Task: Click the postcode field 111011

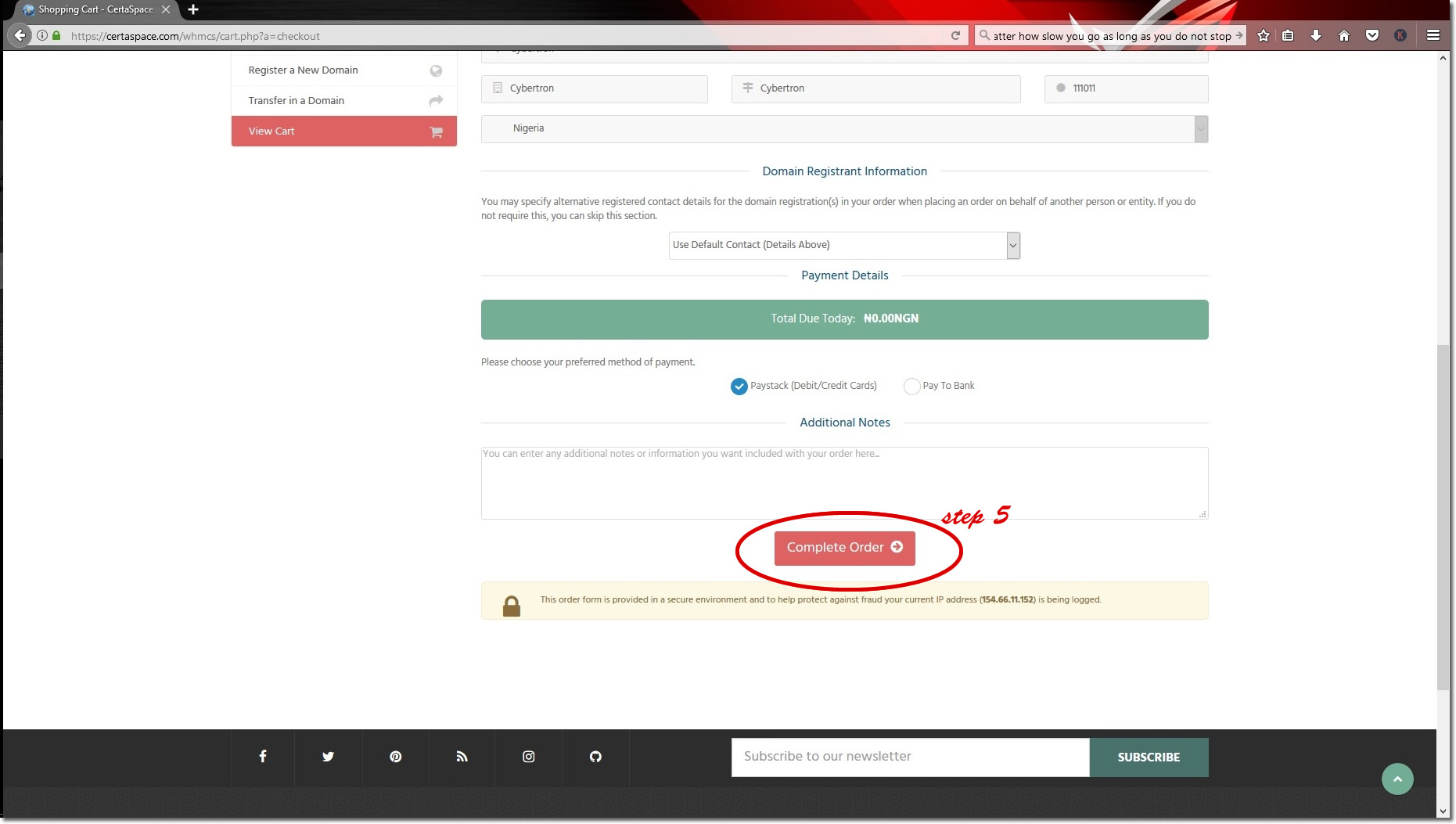Action: point(1127,89)
